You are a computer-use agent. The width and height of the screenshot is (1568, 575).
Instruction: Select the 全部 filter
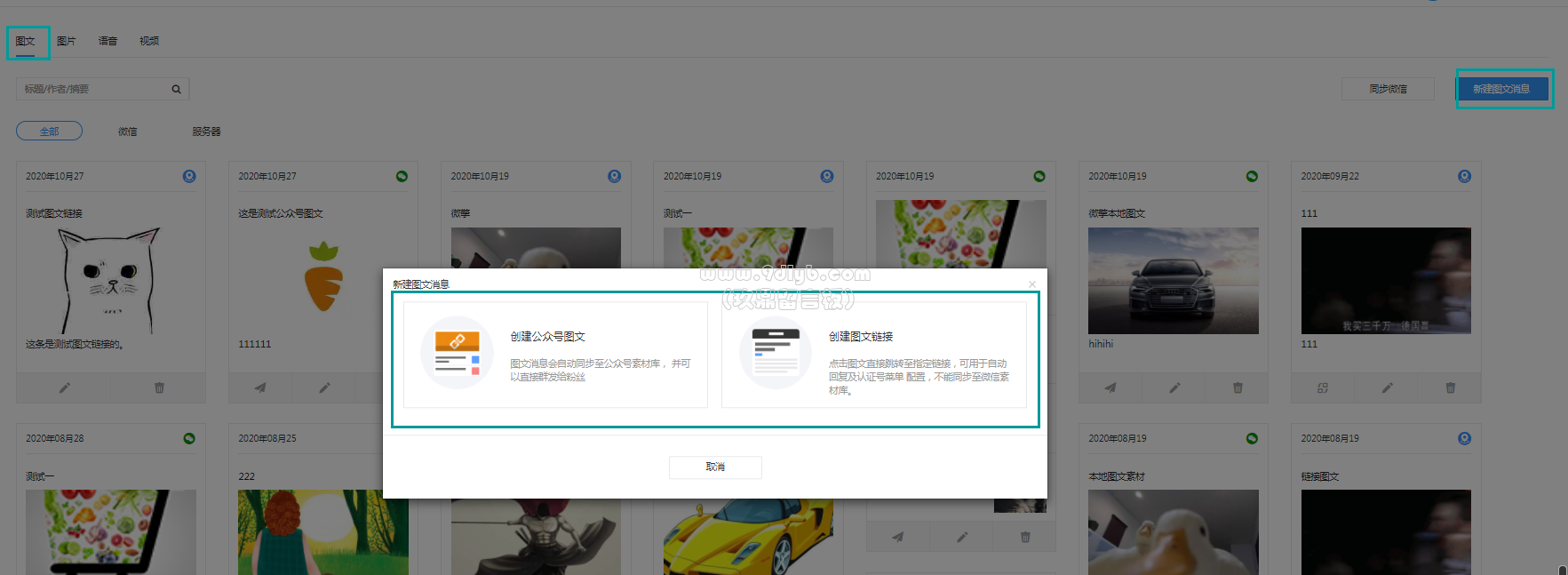click(49, 131)
